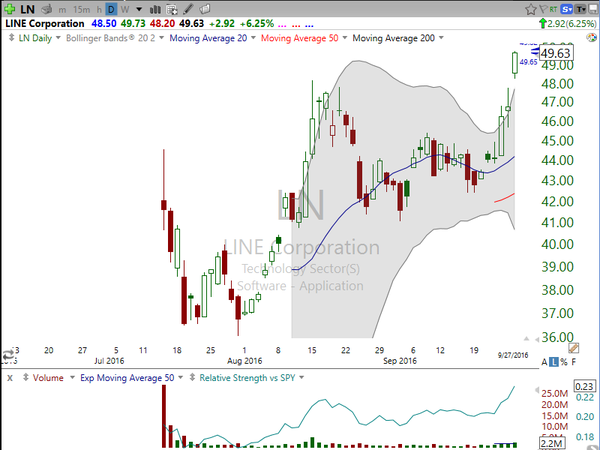Image resolution: width=600 pixels, height=450 pixels.
Task: Click the up-down arrows beside LN Daily
Action: (11, 38)
